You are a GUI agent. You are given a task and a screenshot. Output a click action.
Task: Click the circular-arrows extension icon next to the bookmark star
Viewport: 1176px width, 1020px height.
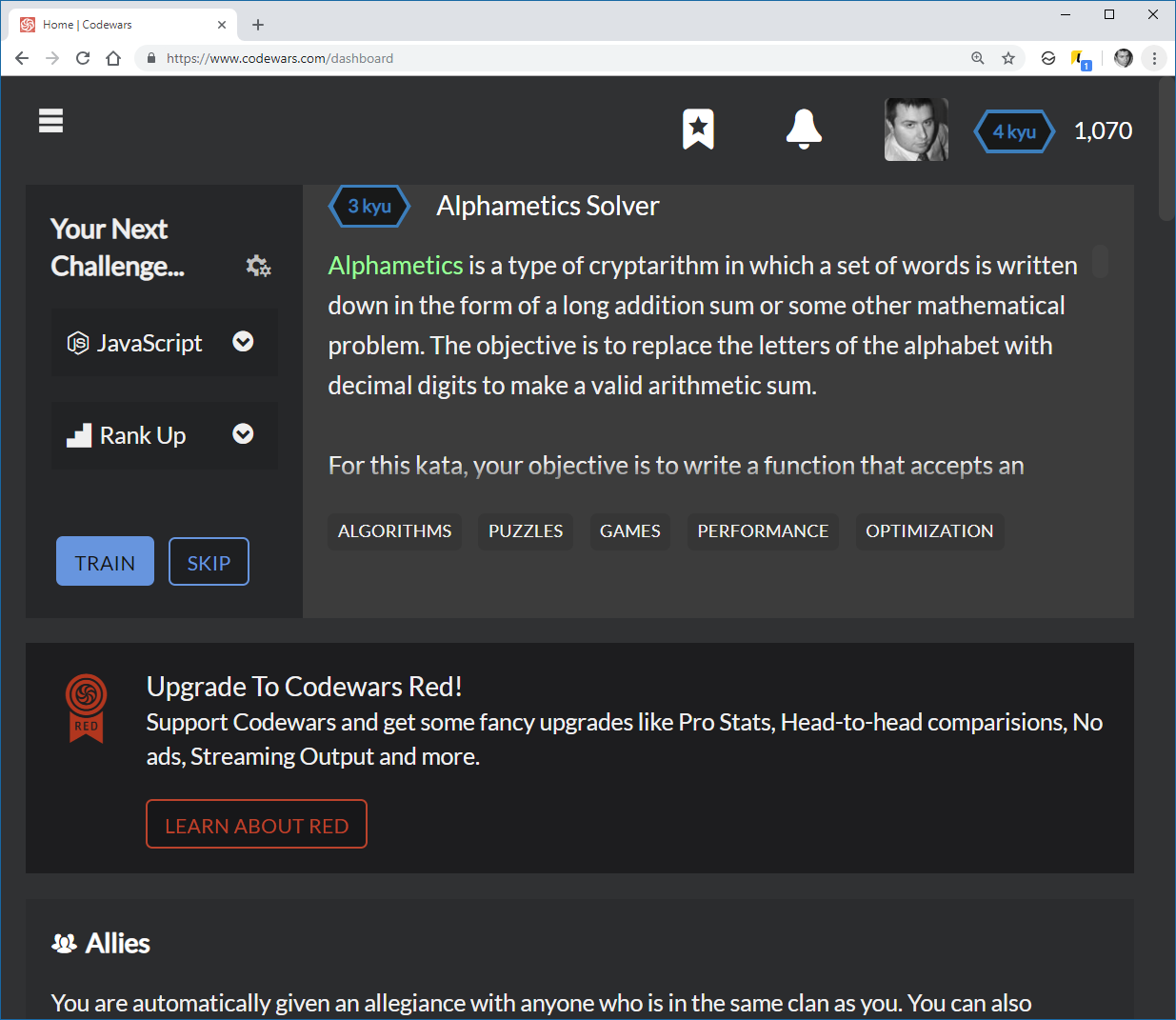pos(1048,58)
